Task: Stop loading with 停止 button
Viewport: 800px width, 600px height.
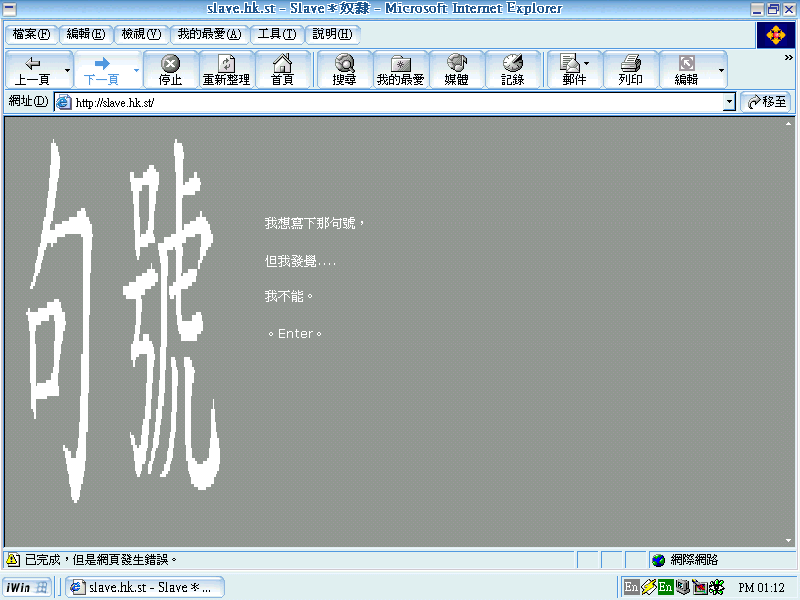Action: coord(170,70)
